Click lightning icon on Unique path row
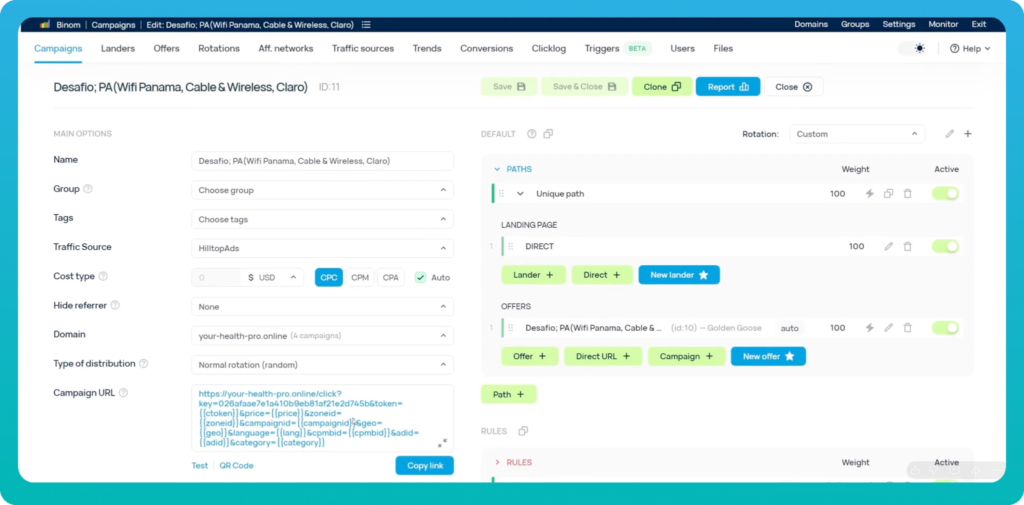The image size is (1024, 505). coord(869,193)
